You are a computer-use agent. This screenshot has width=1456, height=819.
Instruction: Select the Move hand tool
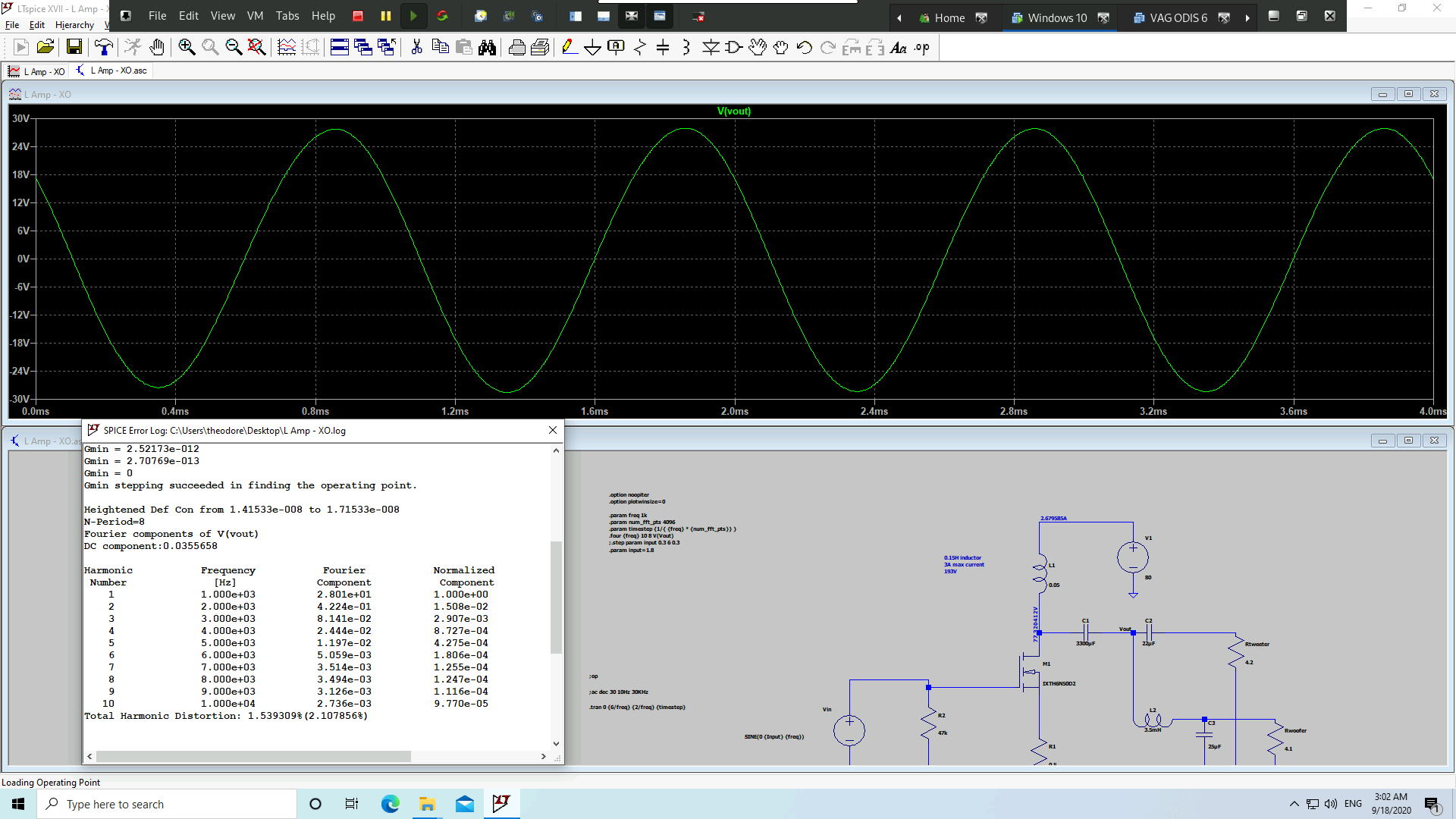click(758, 48)
